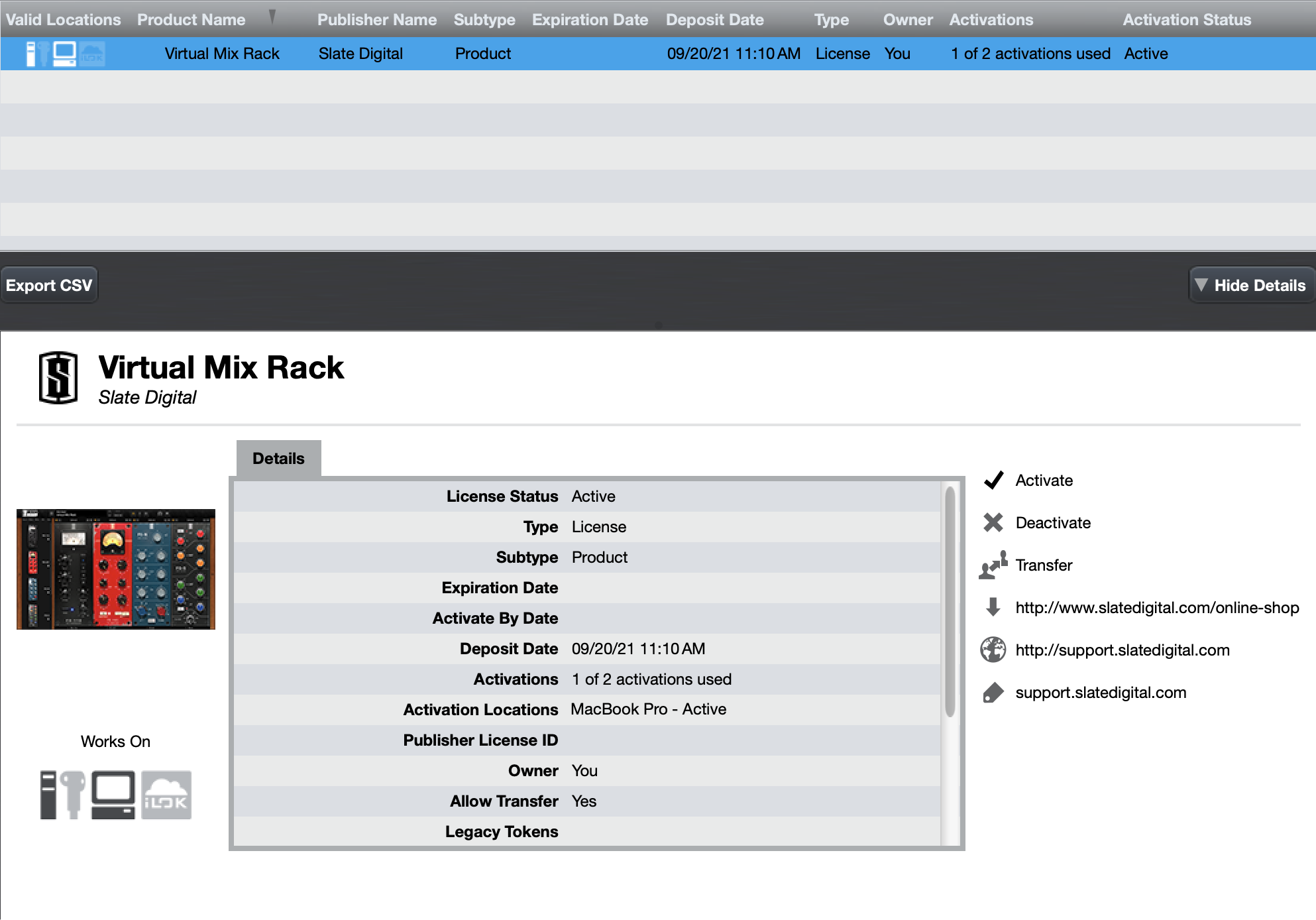Click the Transfer license icon
The height and width of the screenshot is (920, 1316).
click(x=993, y=565)
